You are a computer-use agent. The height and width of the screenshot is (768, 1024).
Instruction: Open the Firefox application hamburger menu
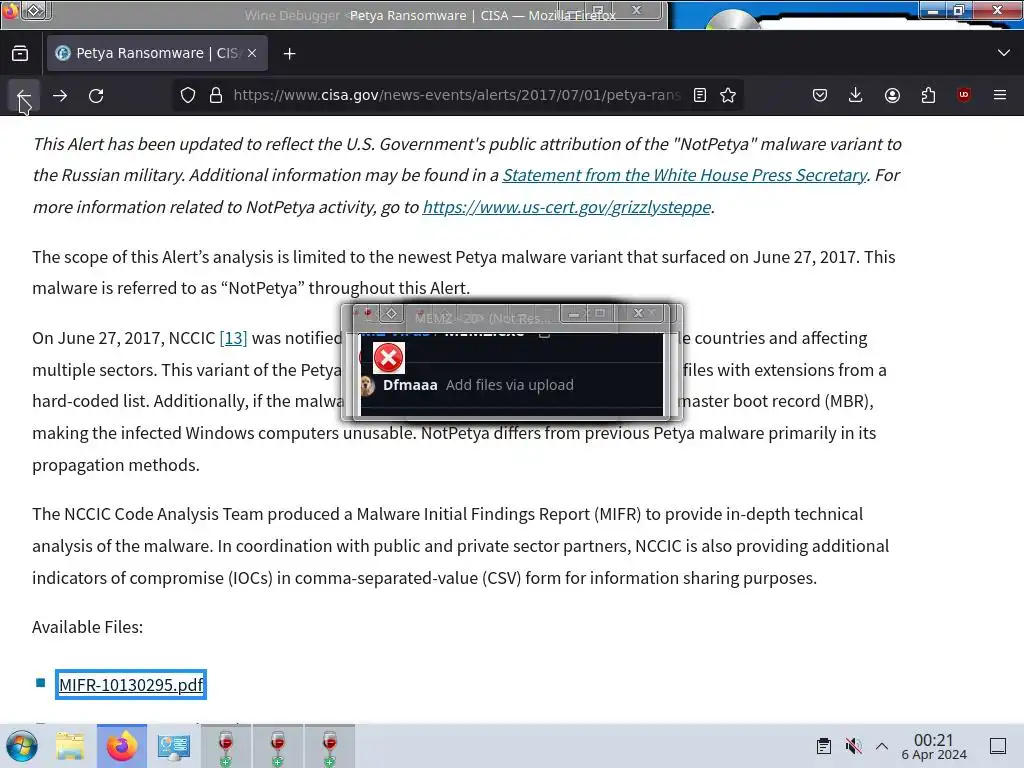click(x=1000, y=95)
